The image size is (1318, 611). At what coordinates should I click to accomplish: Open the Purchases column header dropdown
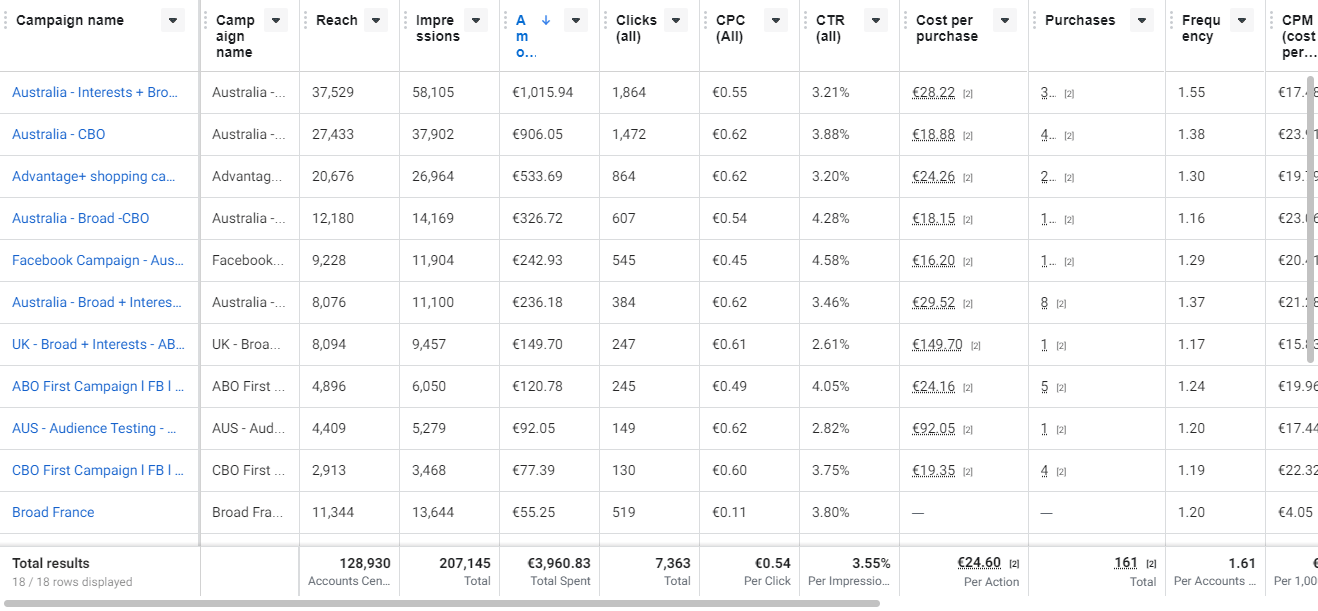[x=1142, y=20]
